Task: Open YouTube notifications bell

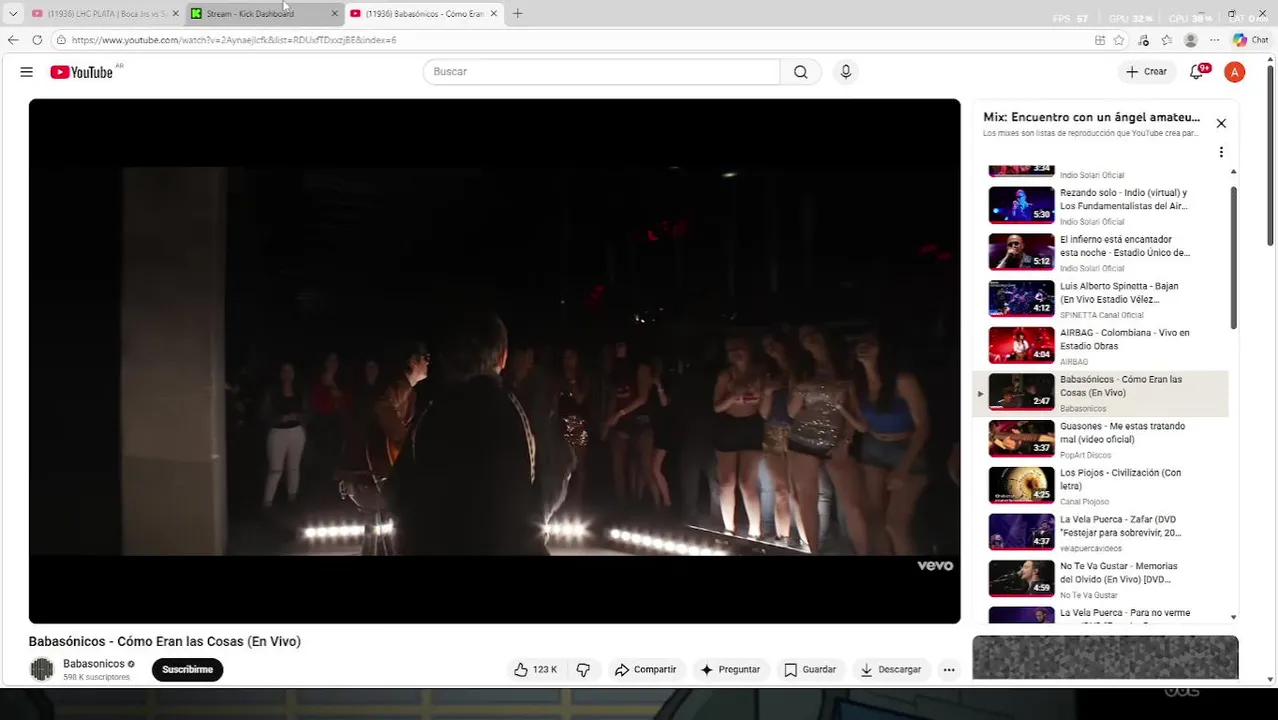Action: coord(1197,72)
